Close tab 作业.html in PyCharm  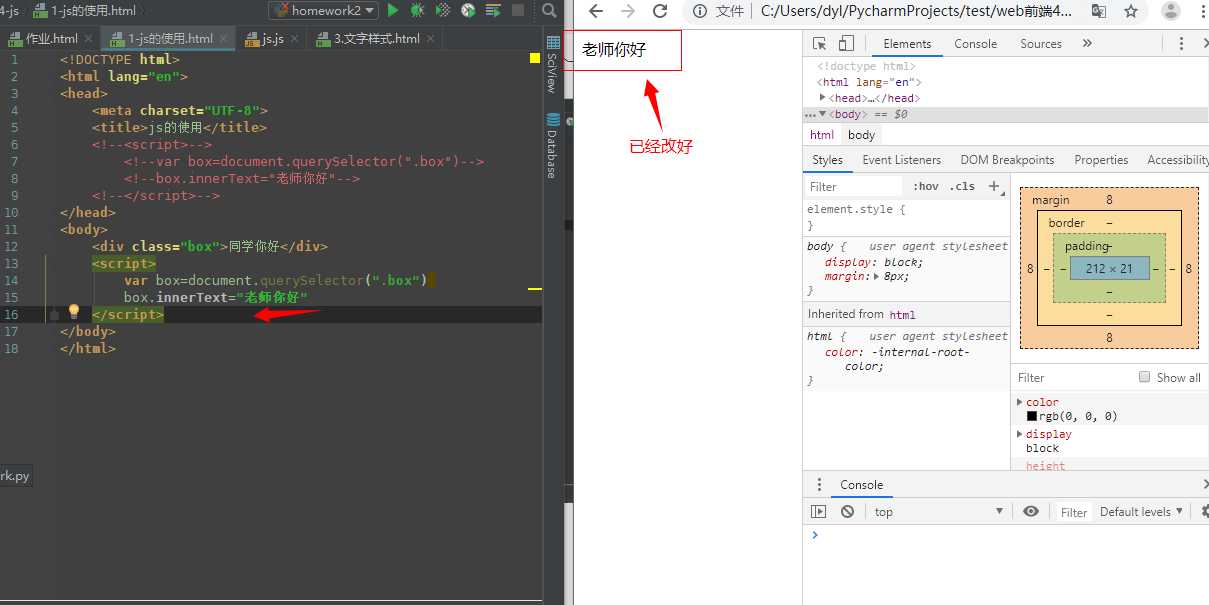click(90, 39)
